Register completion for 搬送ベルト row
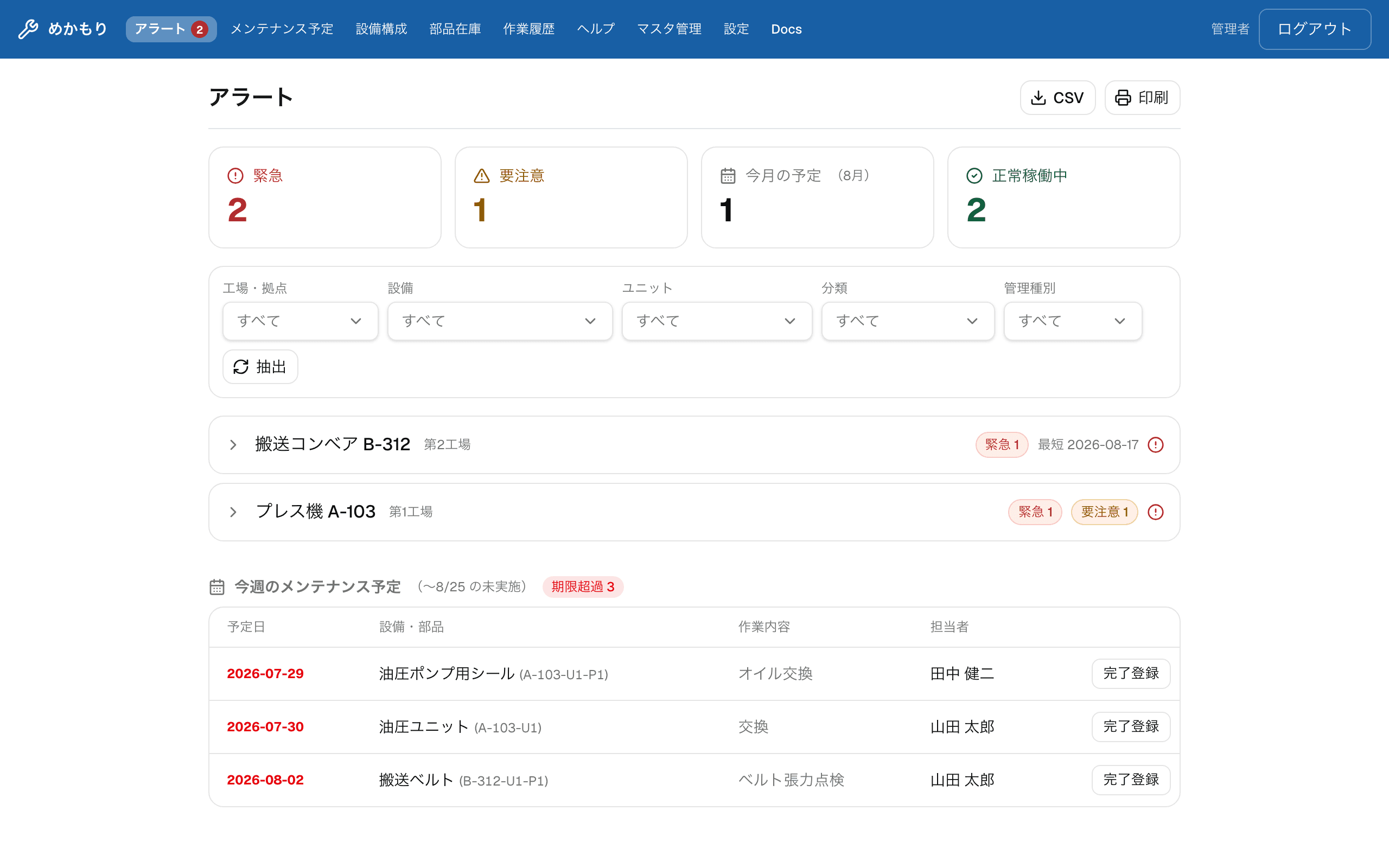The image size is (1389, 868). coord(1131,780)
